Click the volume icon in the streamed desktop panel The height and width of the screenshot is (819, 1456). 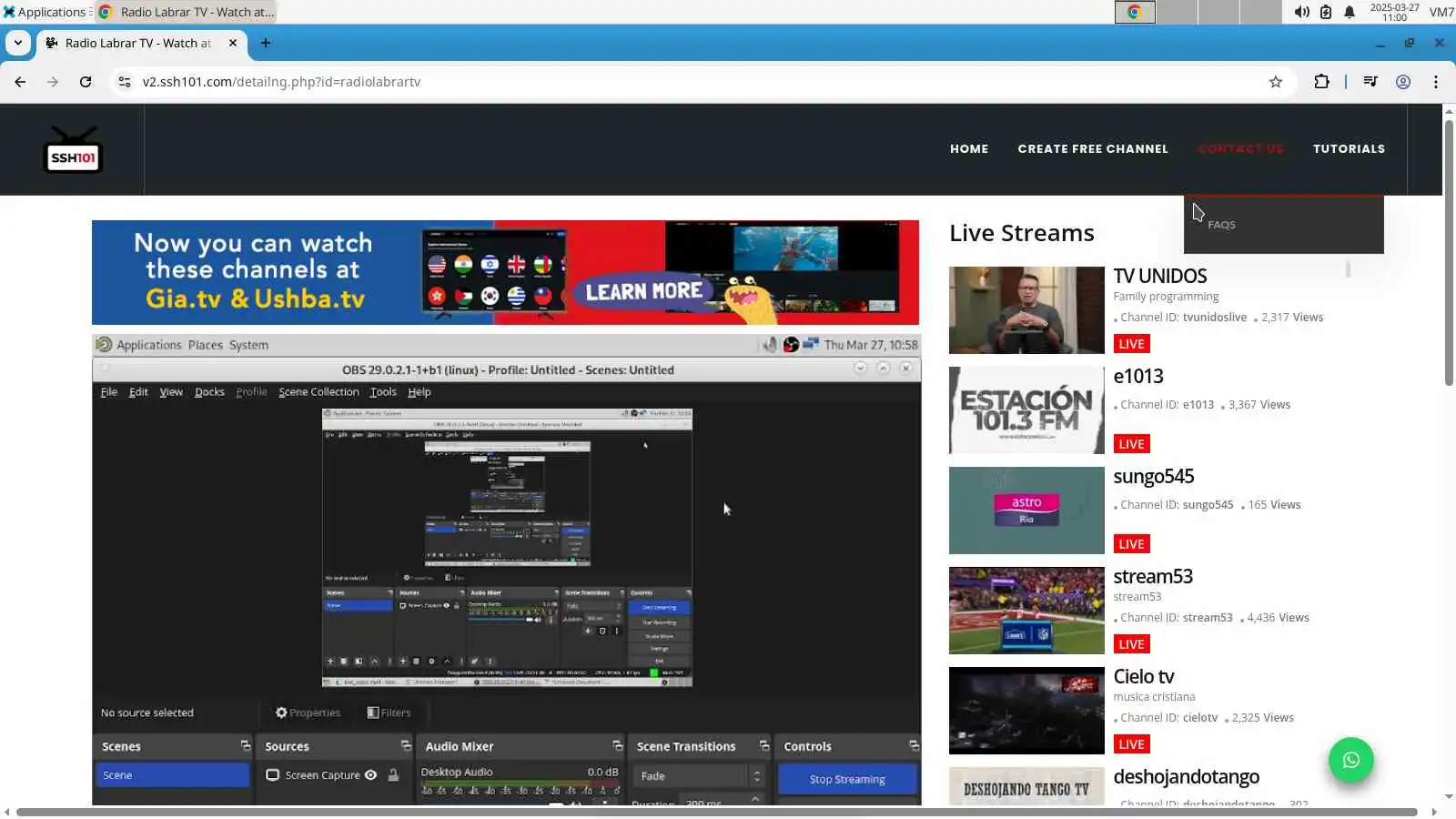click(x=771, y=345)
